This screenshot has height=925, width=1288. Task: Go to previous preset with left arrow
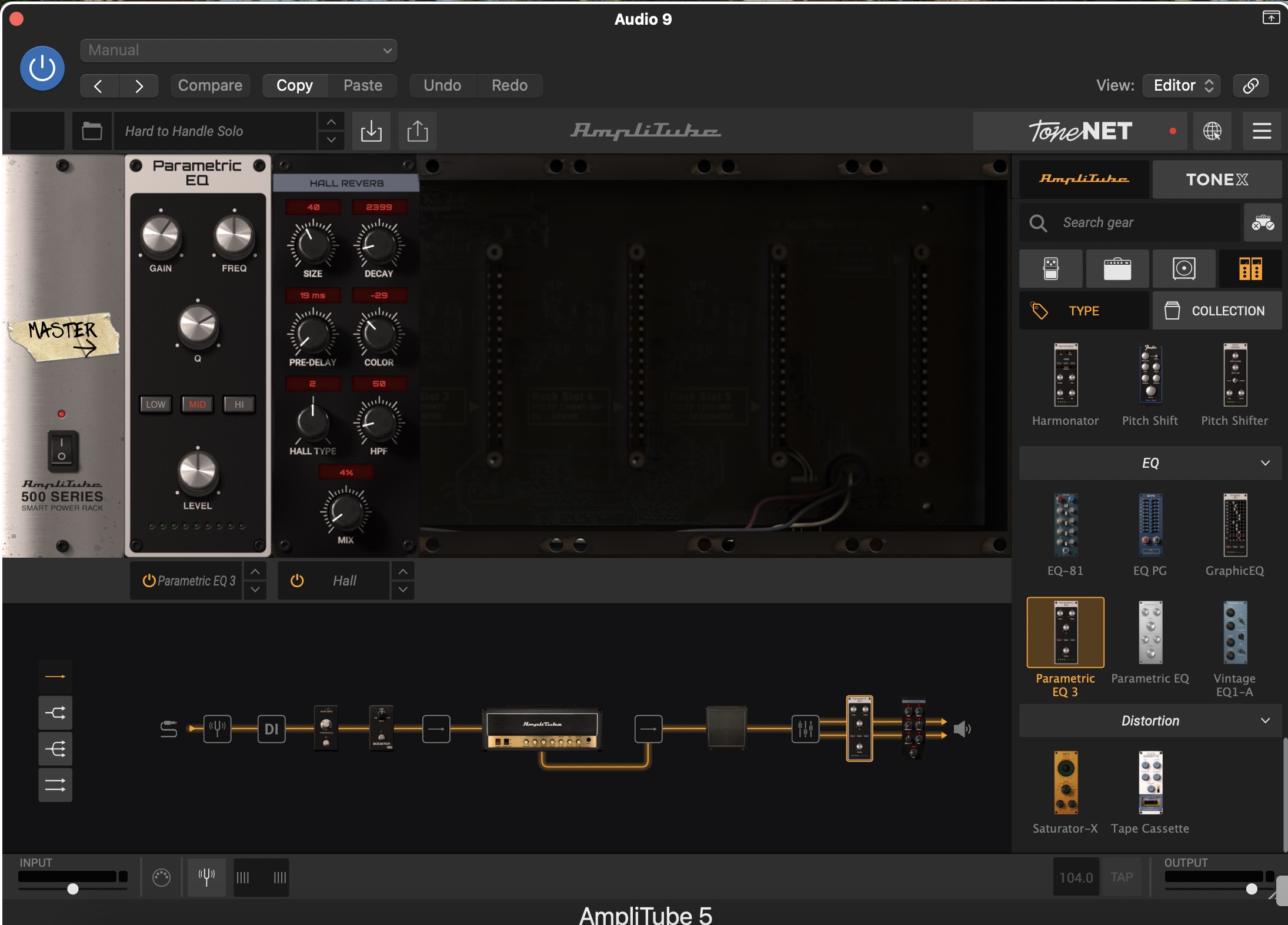point(99,86)
